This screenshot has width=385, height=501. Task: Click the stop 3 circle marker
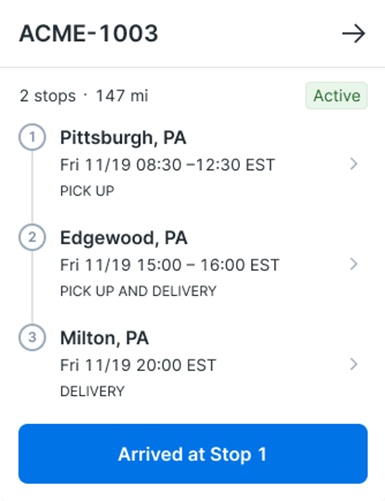pos(32,337)
